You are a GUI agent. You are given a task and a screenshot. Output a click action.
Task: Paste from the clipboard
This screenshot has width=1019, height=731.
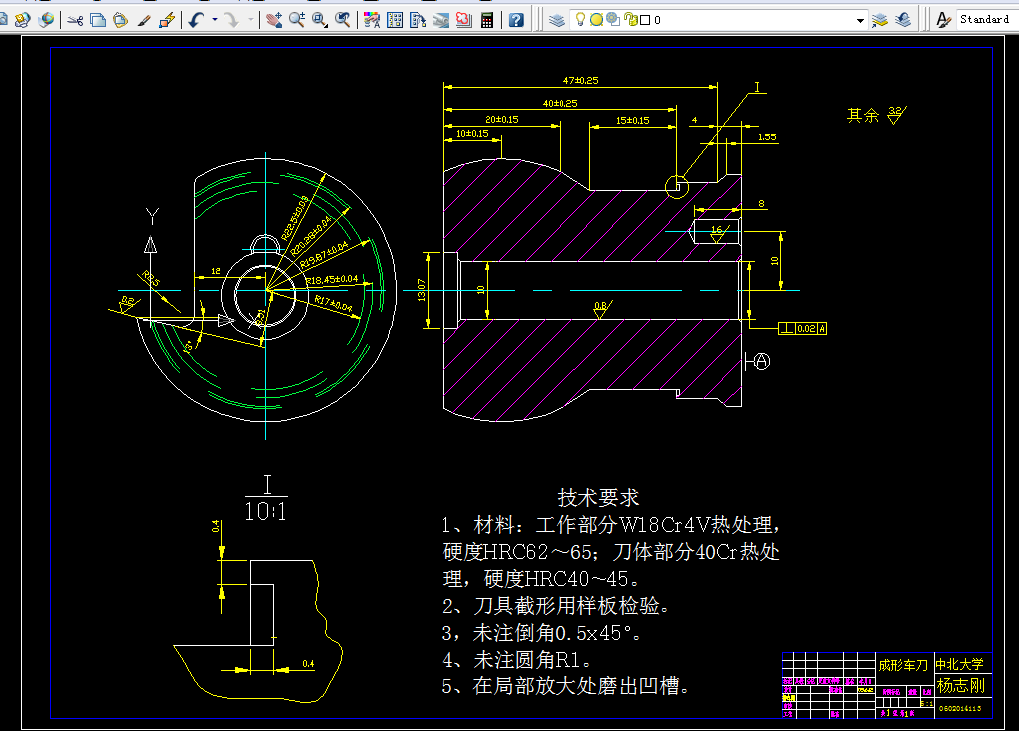pos(118,18)
